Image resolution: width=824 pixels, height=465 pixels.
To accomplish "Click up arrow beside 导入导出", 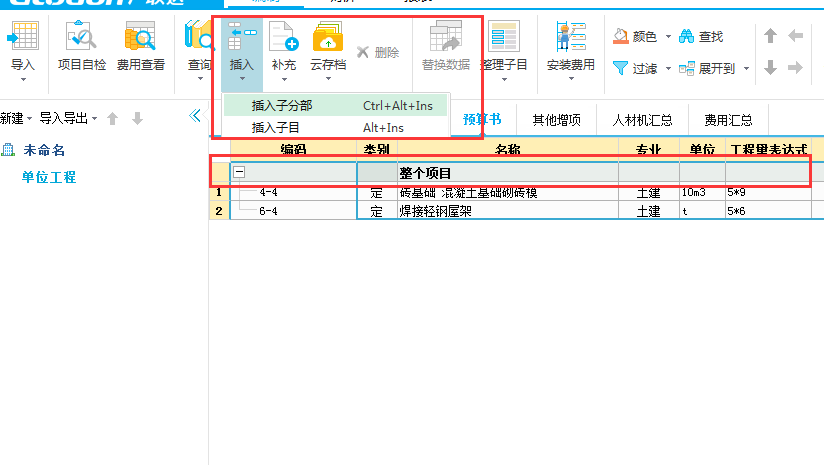I will (x=112, y=119).
